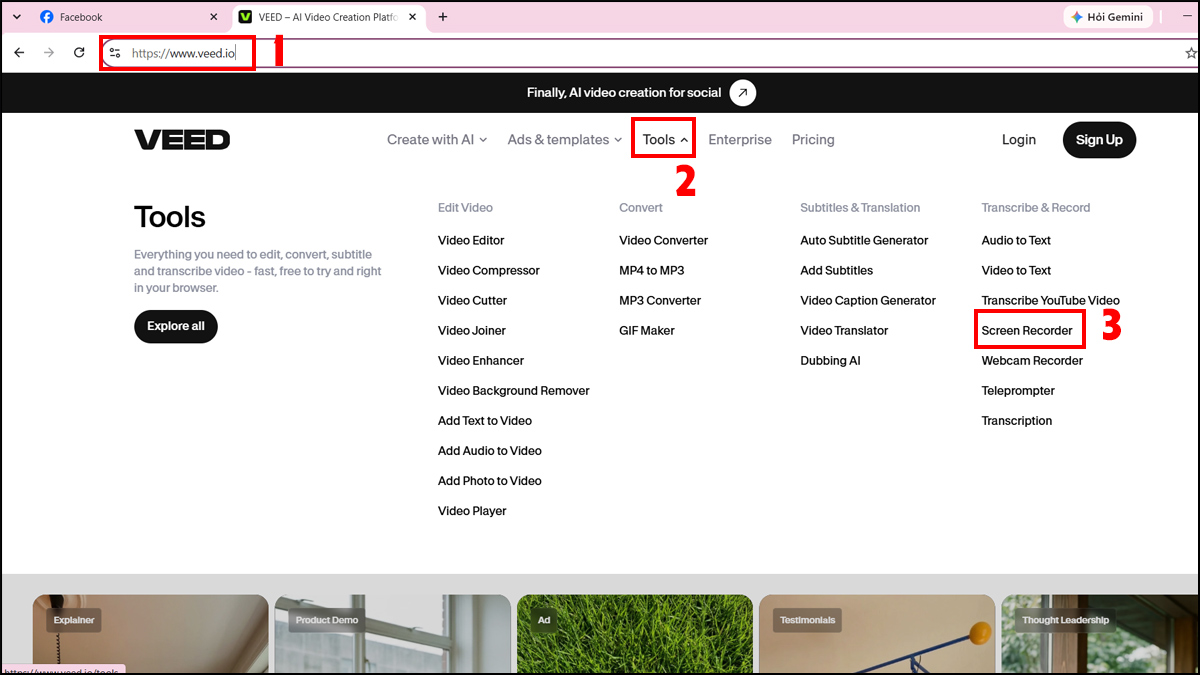
Task: Click Finally, AI video creation banner text
Action: pyautogui.click(x=624, y=93)
